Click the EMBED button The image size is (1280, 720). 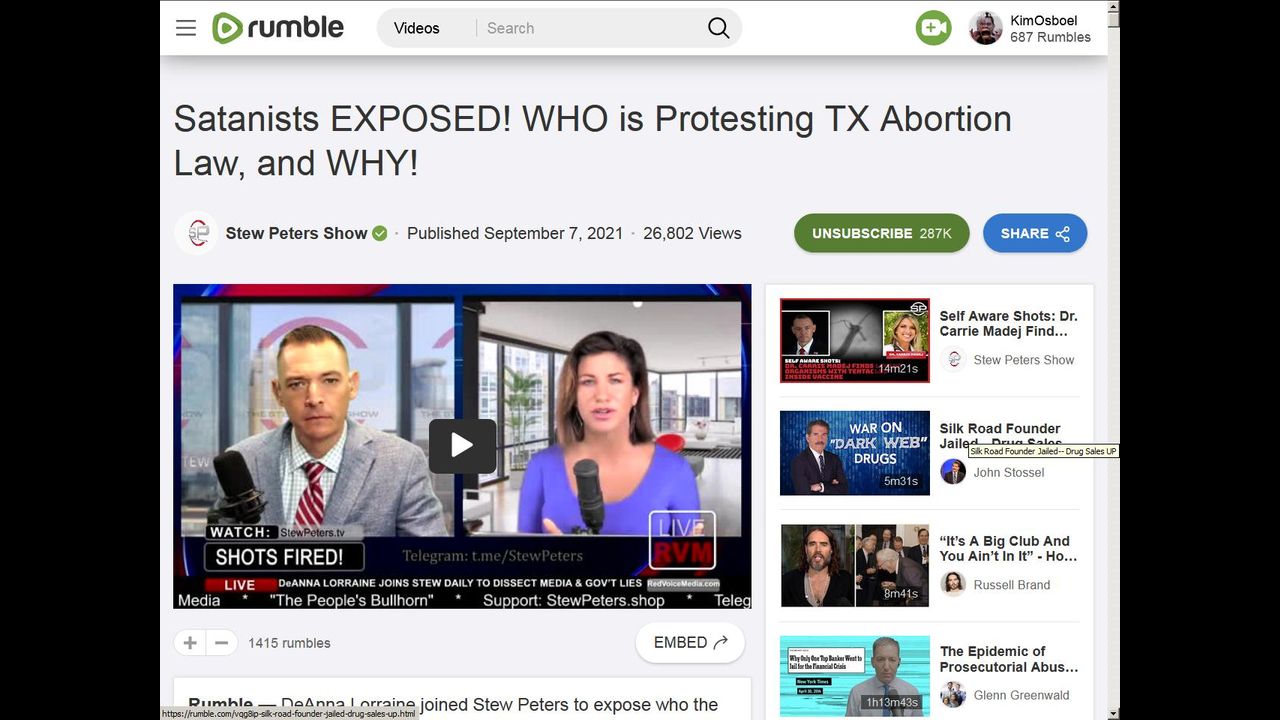tap(690, 643)
